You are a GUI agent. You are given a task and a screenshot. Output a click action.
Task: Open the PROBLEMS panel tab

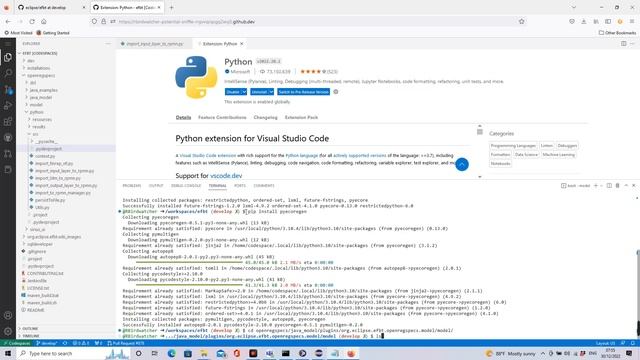(131, 186)
